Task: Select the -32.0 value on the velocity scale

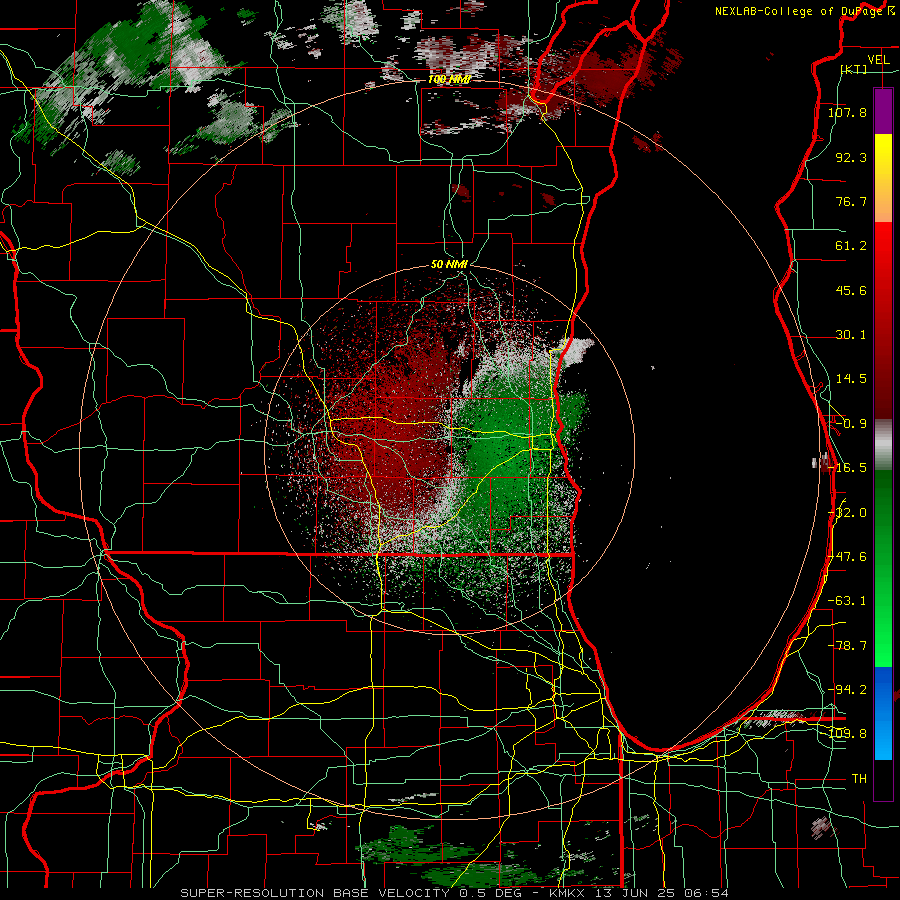Action: 847,513
